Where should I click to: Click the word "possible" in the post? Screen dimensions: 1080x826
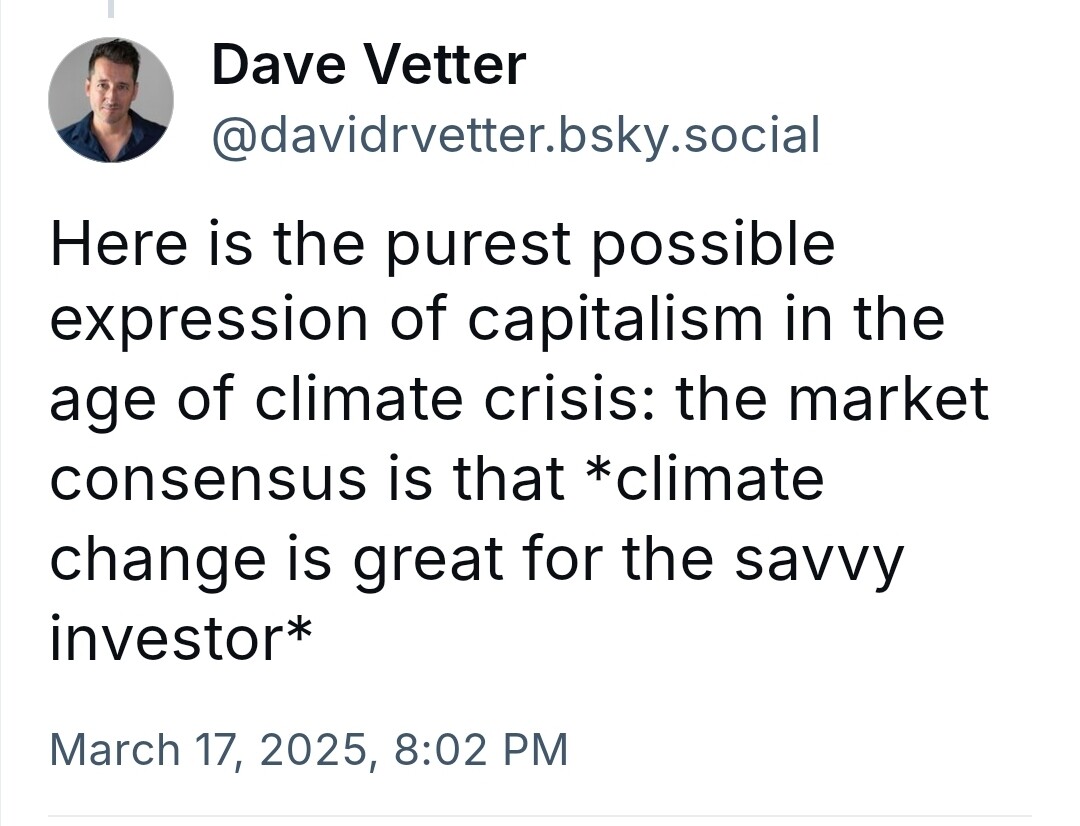coord(714,246)
